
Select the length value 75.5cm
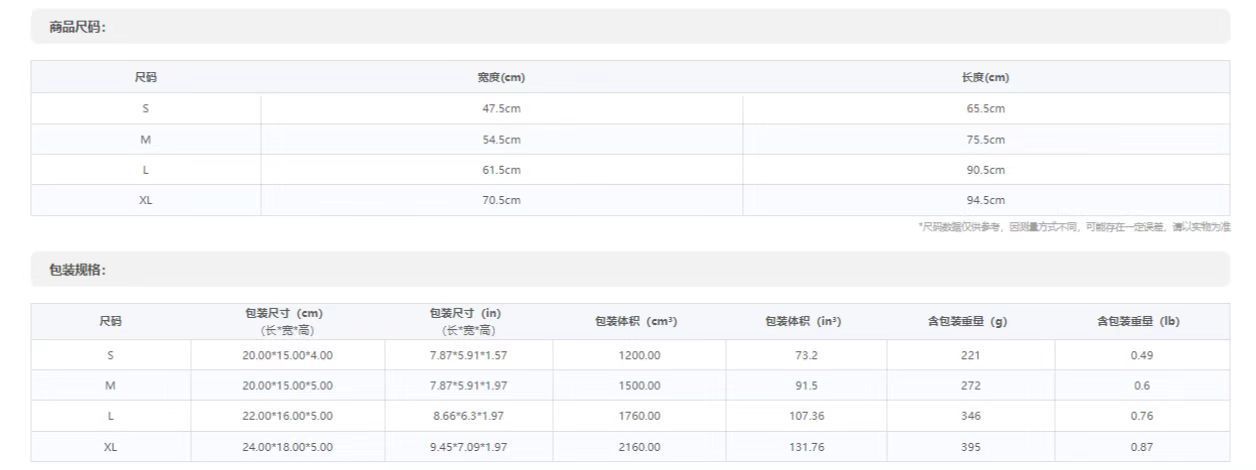point(985,139)
